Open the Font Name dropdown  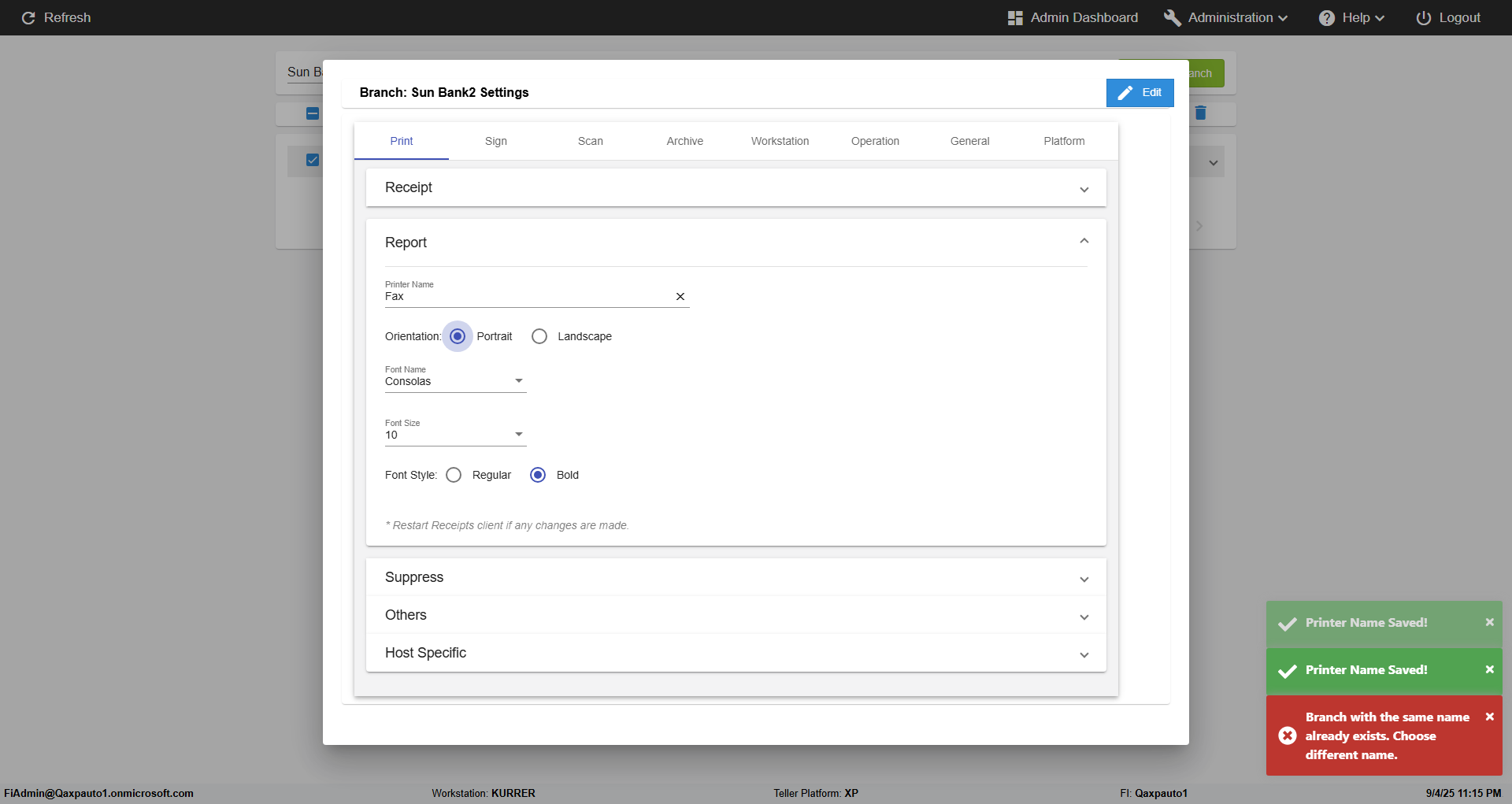(x=455, y=381)
